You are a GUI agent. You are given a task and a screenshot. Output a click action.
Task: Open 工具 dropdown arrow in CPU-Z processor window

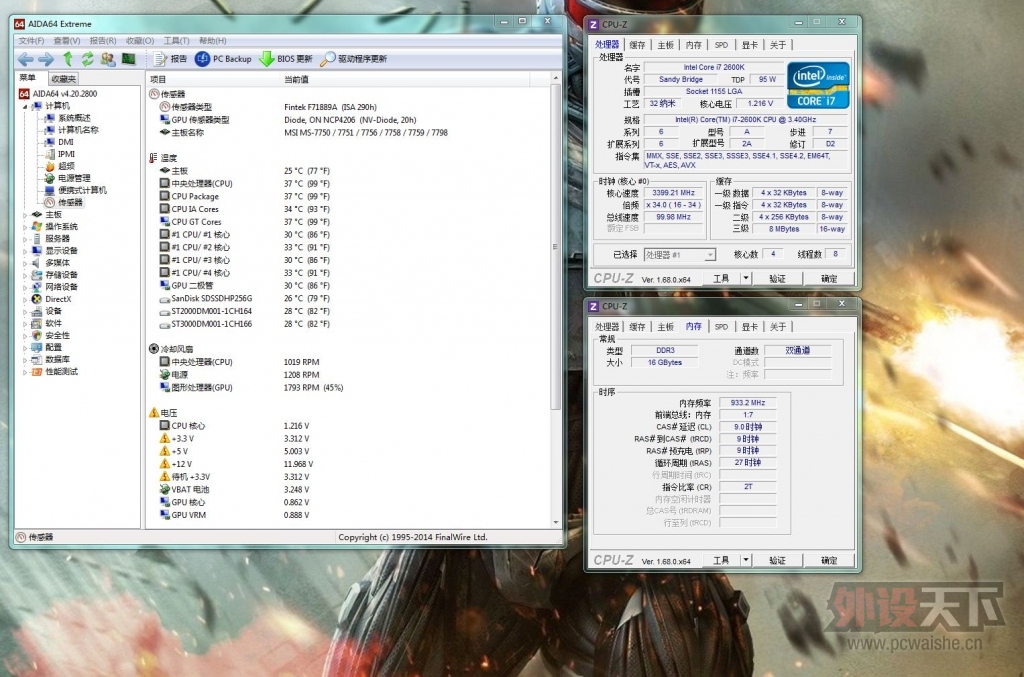[746, 278]
